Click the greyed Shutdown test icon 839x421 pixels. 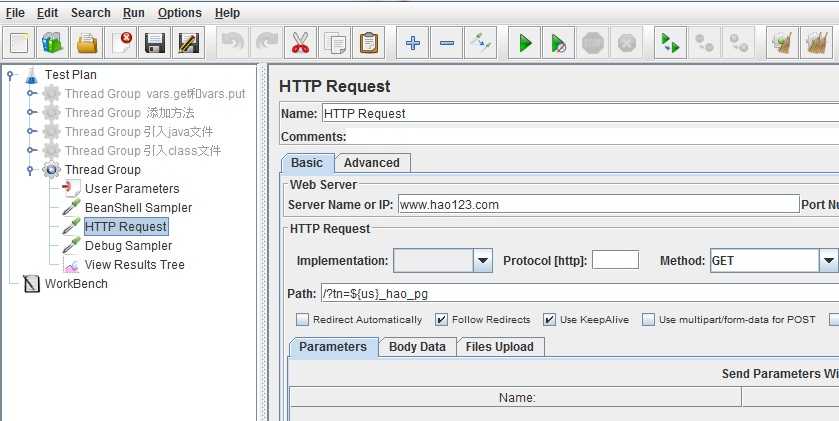coord(627,43)
